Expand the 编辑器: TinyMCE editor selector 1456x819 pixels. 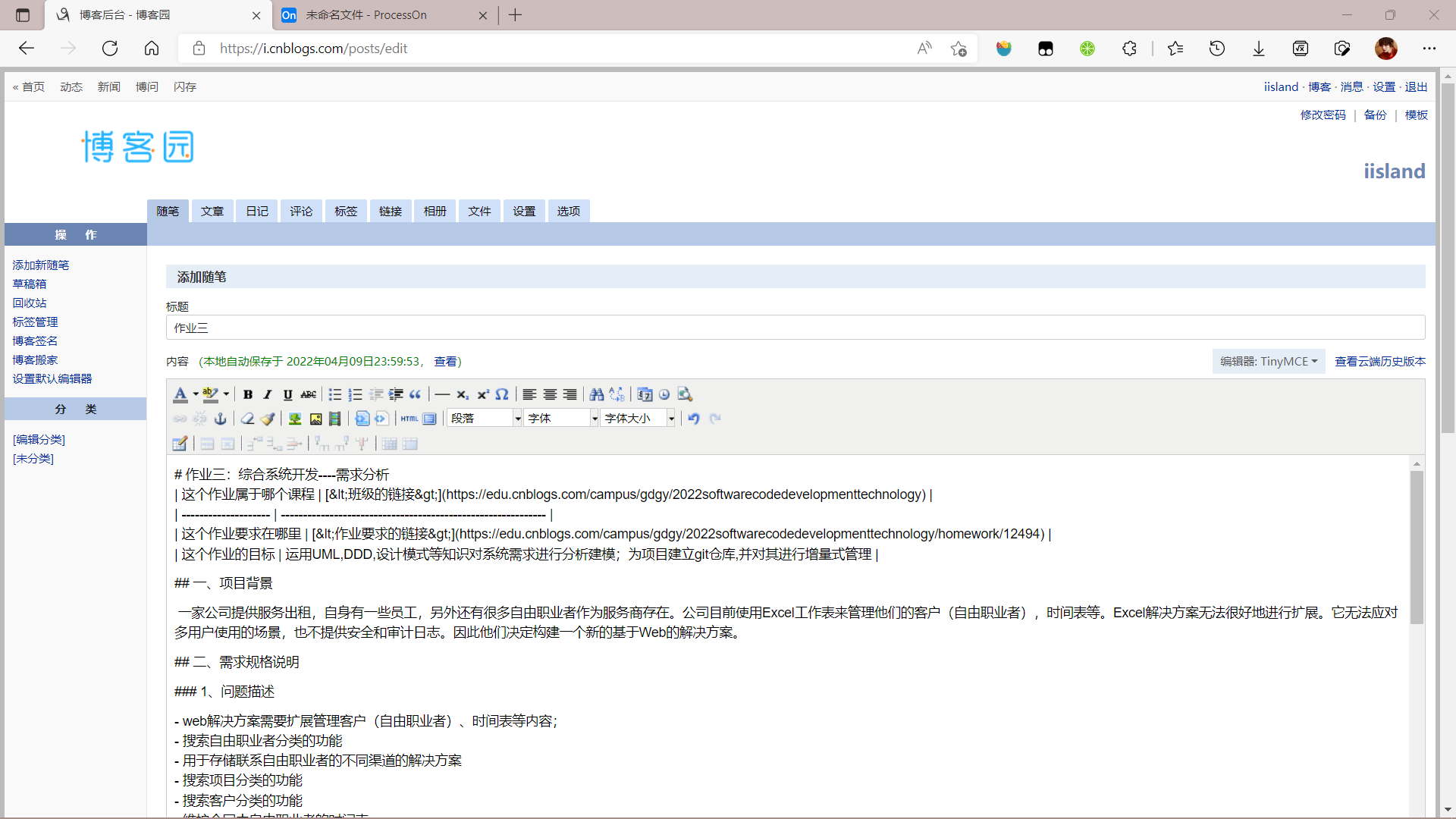coord(1268,362)
